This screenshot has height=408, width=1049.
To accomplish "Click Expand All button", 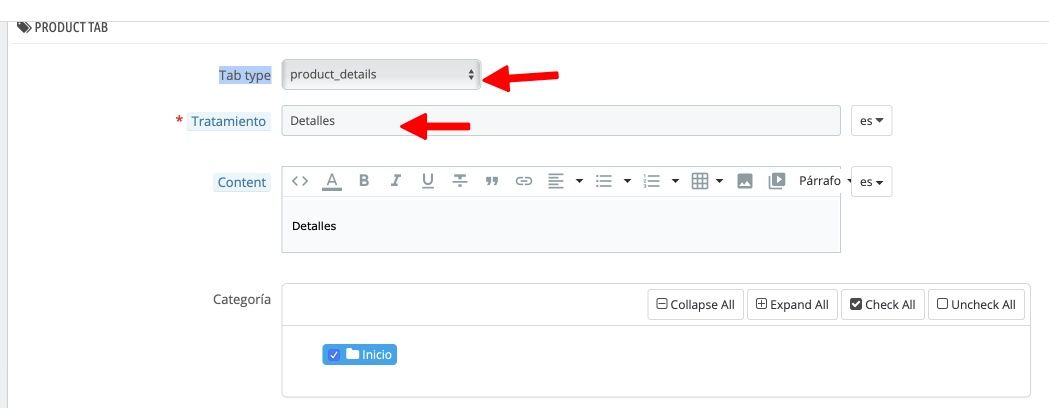I will [792, 304].
